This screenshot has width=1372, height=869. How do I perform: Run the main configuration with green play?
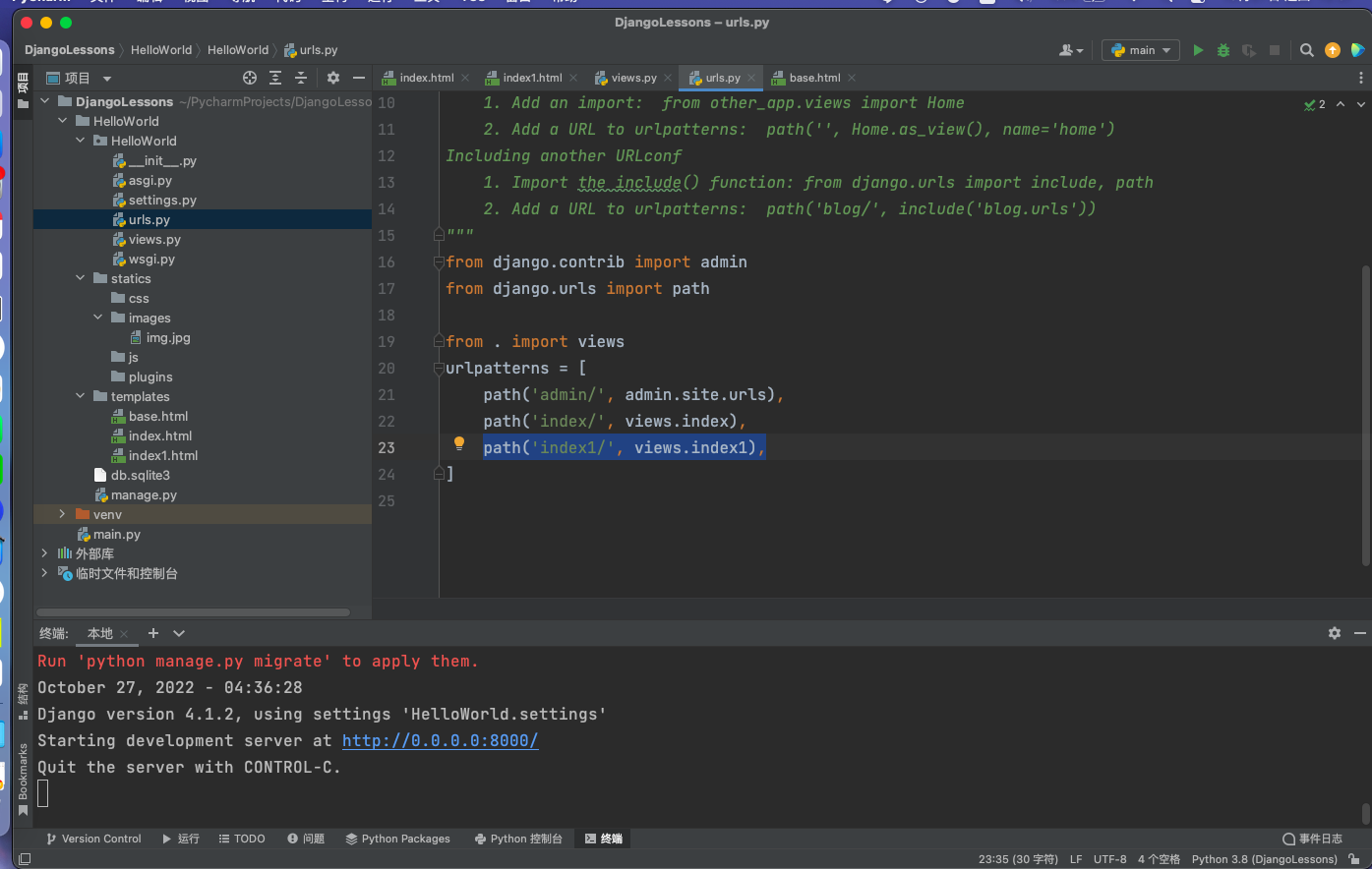[1198, 50]
